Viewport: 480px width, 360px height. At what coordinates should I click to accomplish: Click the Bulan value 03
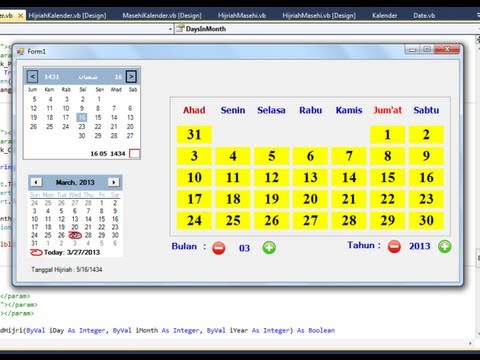click(244, 248)
